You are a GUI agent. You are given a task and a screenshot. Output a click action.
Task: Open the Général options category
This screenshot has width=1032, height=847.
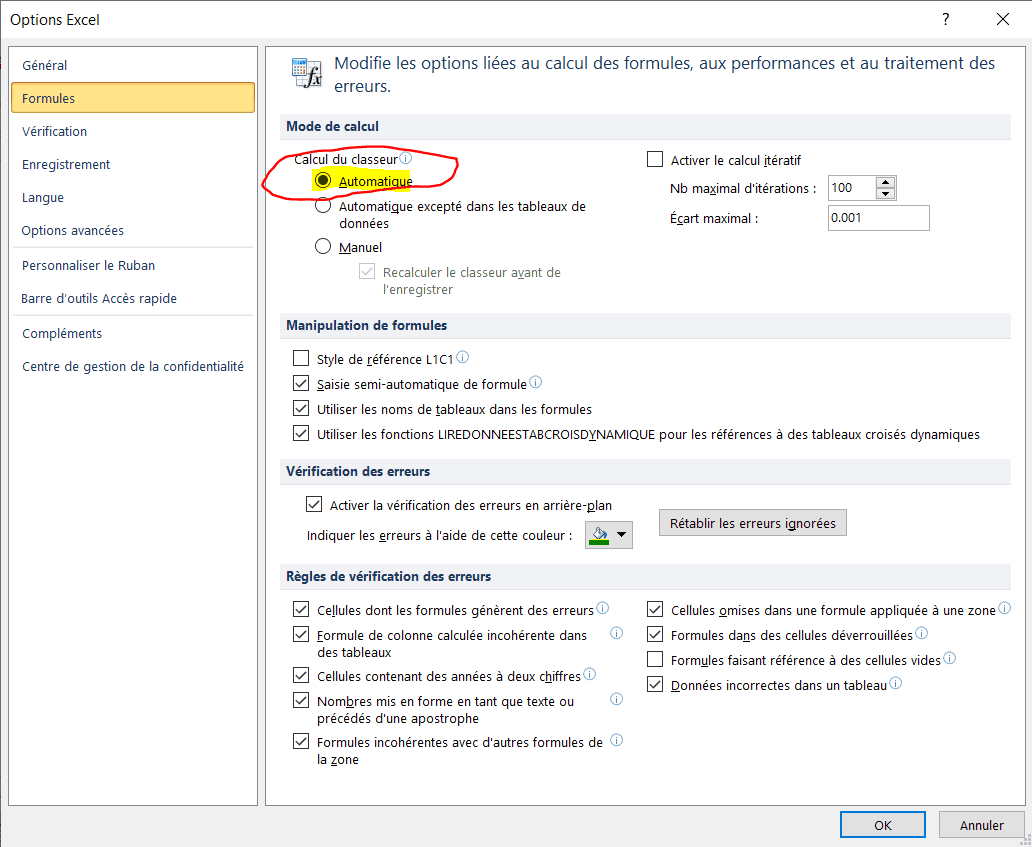pyautogui.click(x=133, y=65)
